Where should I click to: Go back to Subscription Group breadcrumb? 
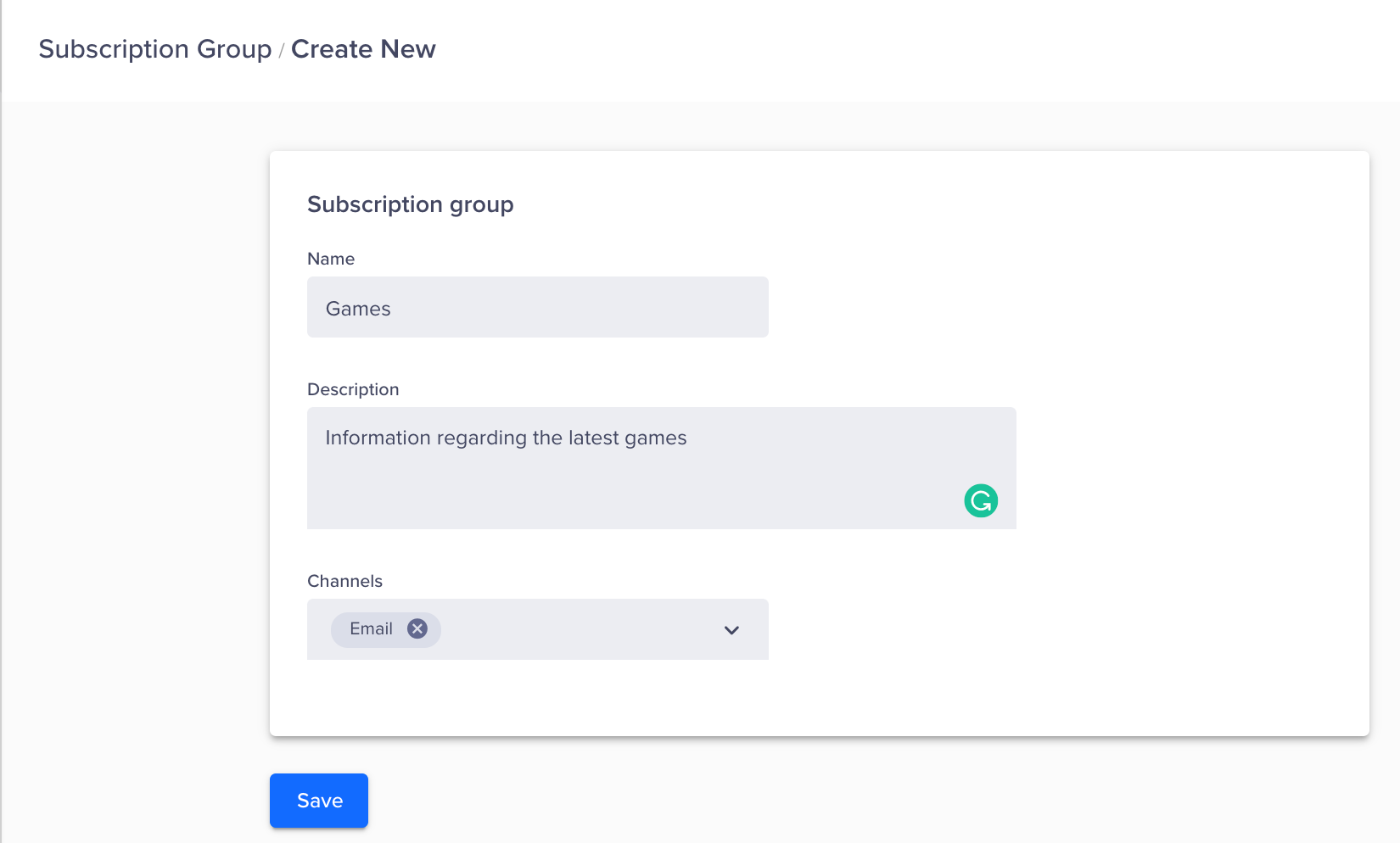154,49
